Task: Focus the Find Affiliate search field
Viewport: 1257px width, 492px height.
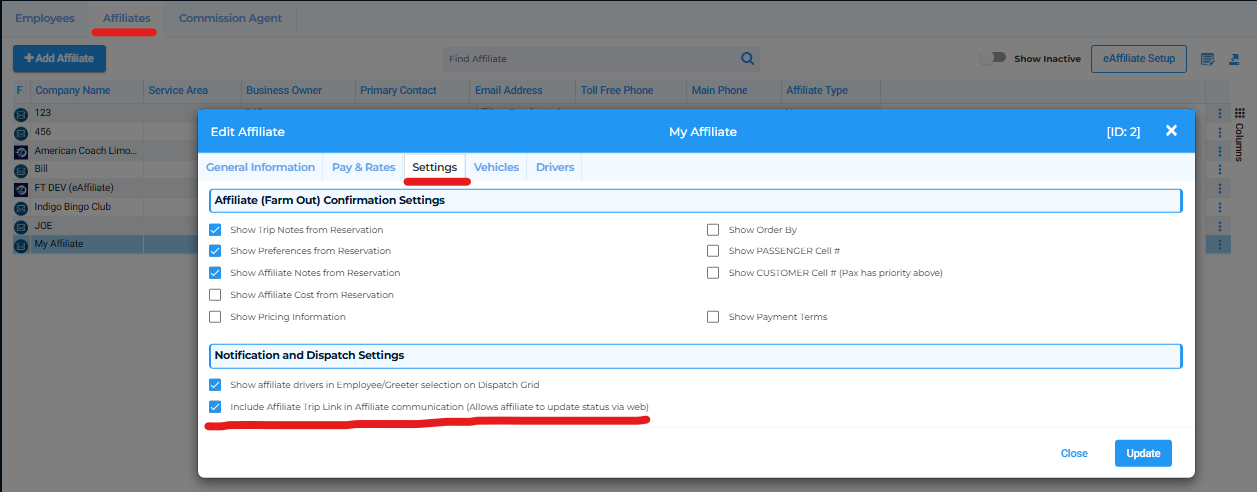Action: click(590, 59)
